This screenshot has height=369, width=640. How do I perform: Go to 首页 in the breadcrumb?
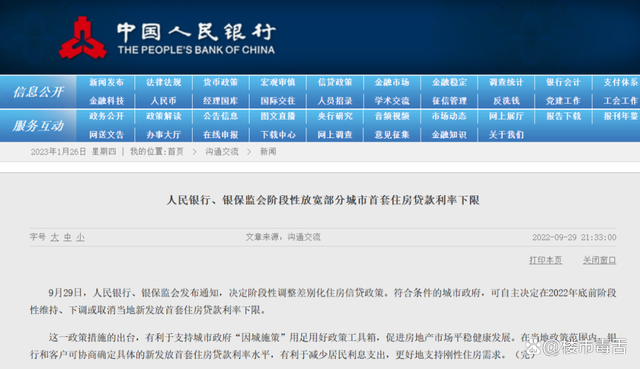pyautogui.click(x=176, y=152)
